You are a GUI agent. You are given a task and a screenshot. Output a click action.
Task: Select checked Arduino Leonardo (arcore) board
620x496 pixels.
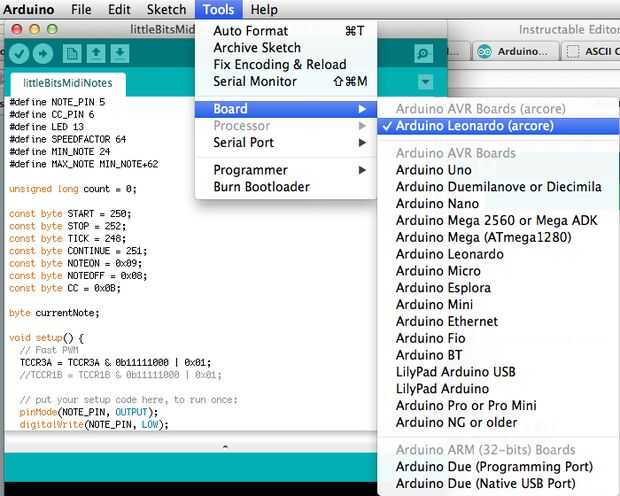coord(498,126)
